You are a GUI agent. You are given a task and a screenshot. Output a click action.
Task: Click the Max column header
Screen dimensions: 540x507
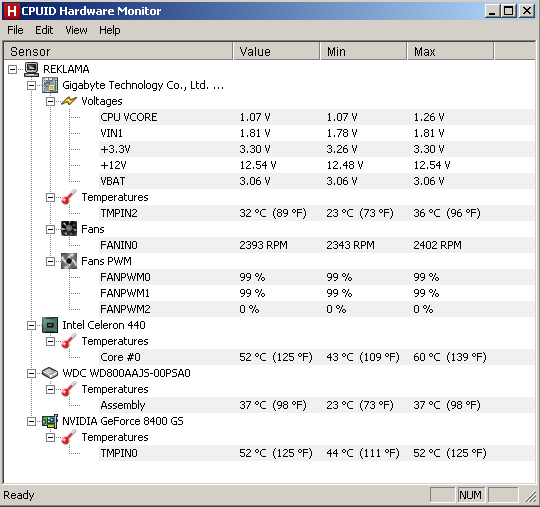point(450,52)
